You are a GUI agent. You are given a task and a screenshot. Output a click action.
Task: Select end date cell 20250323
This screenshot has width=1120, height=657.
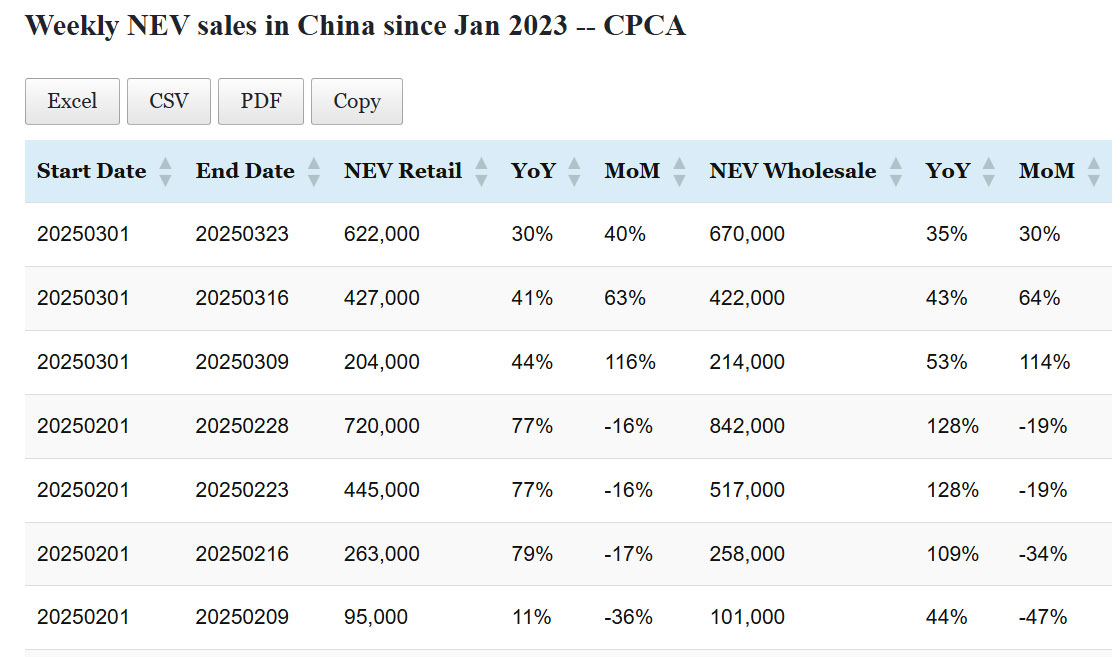tap(242, 234)
